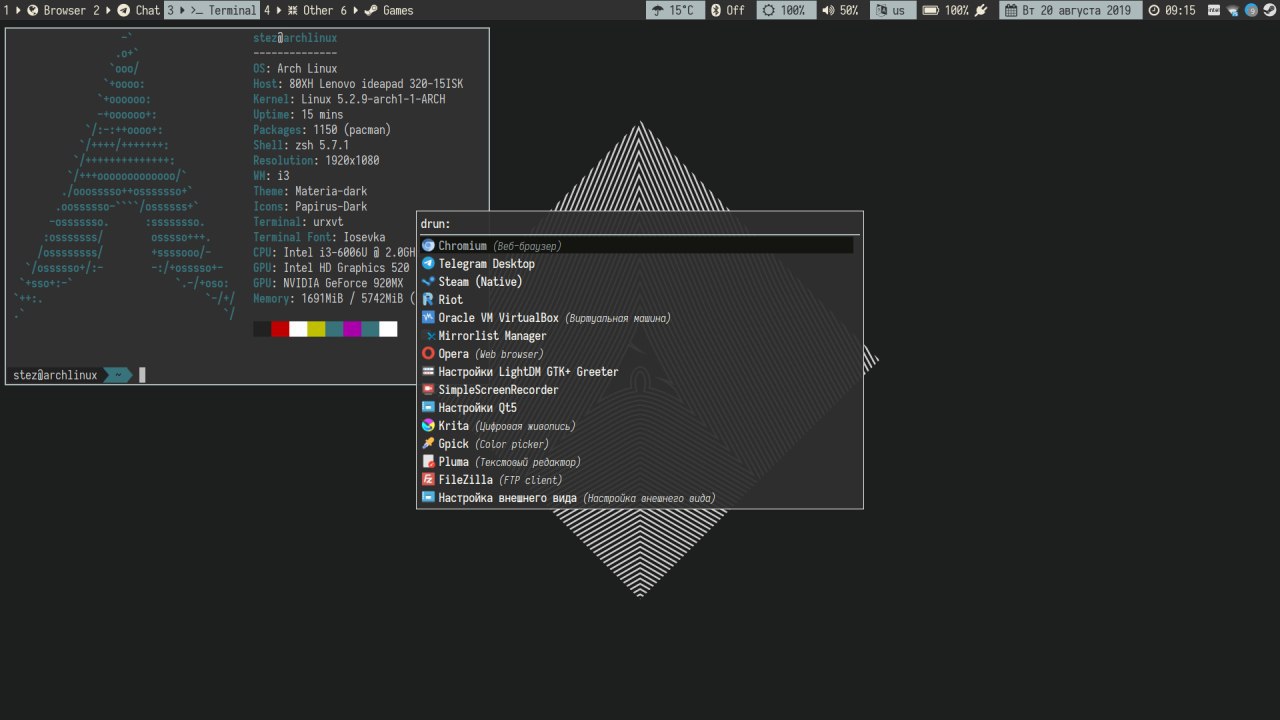Click the weather module showing 15°C

point(673,10)
